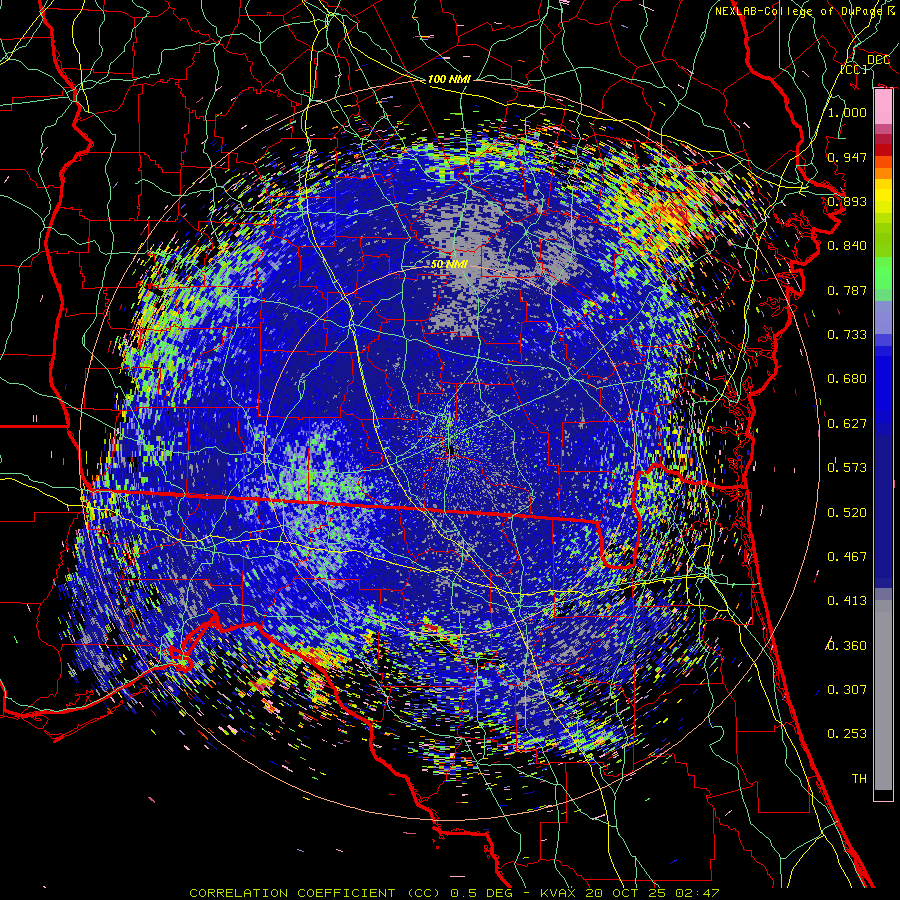Select the 0.467 legend value
The height and width of the screenshot is (900, 900).
tap(847, 557)
